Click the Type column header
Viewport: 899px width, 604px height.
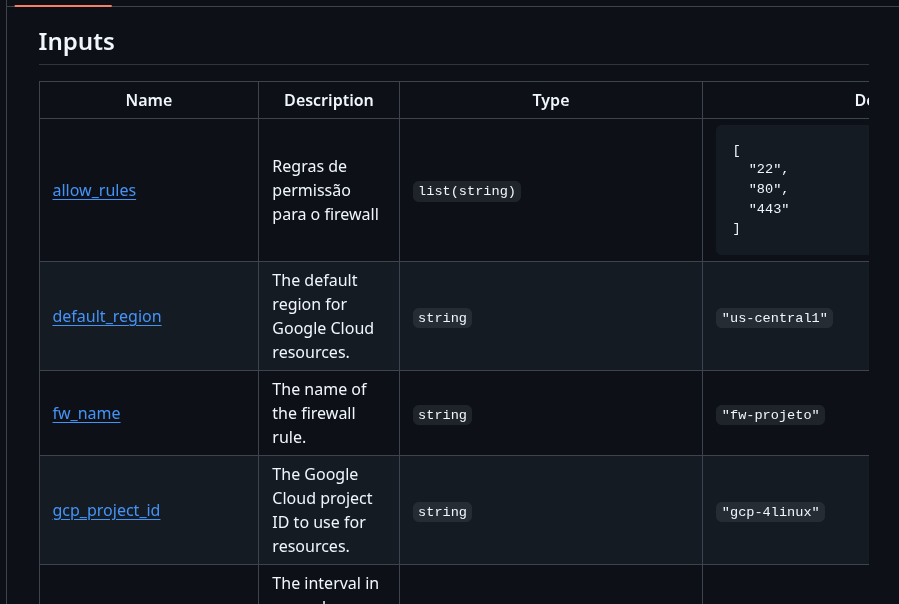click(550, 100)
